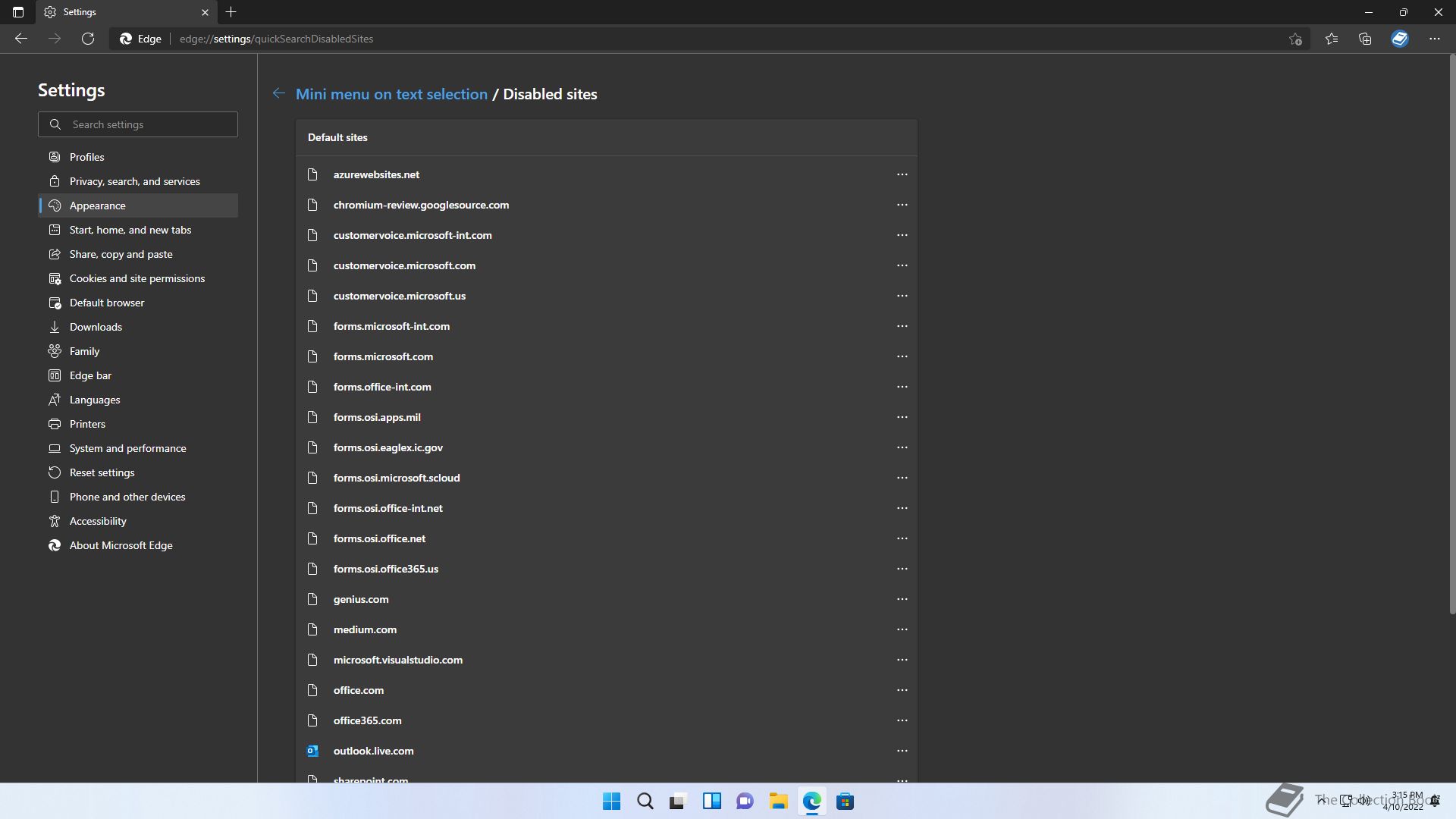
Task: Select forms.osi.office-int.net entry
Action: click(x=607, y=508)
